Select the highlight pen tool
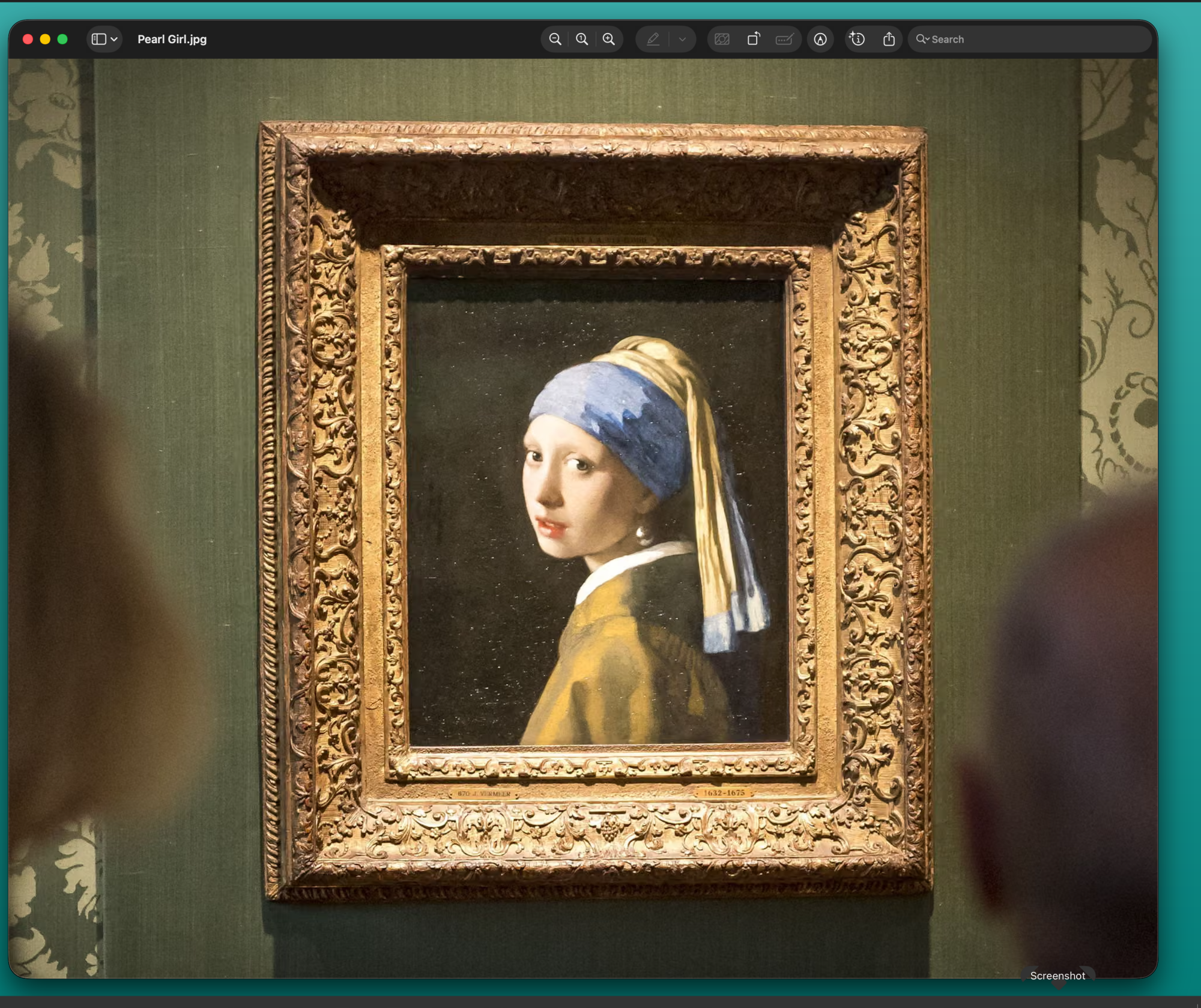Screen dimensions: 1201x1008 pyautogui.click(x=653, y=39)
